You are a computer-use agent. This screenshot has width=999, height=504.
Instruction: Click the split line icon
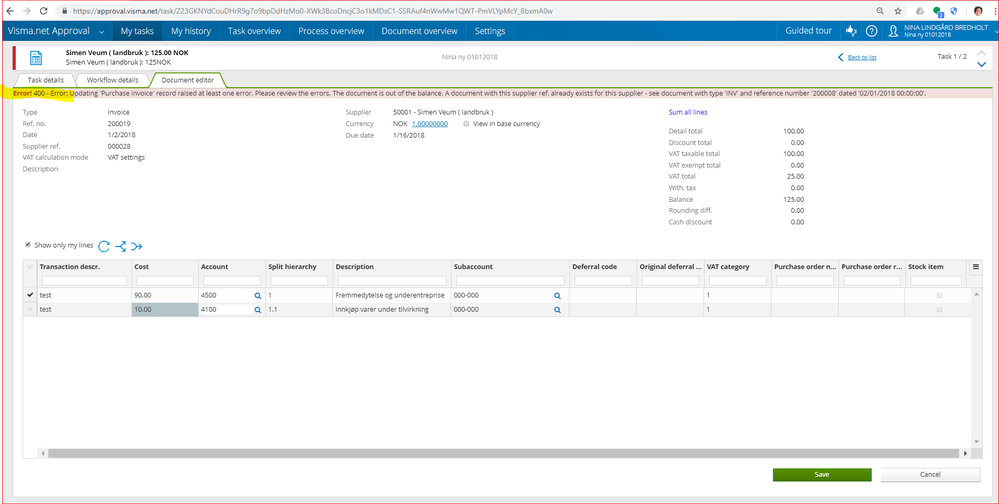120,245
